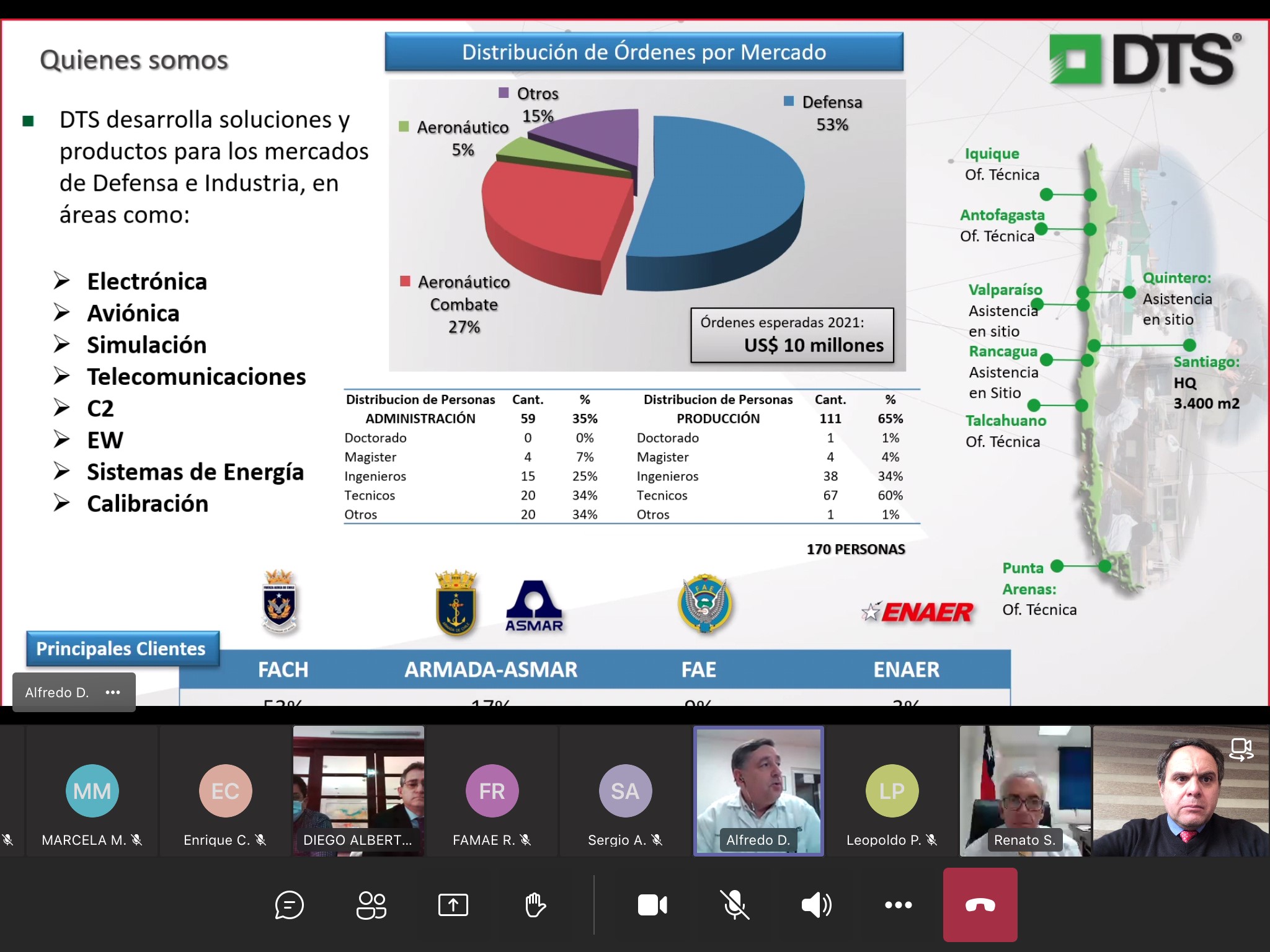
Task: Select Sergio A. participant tile
Action: click(x=626, y=791)
